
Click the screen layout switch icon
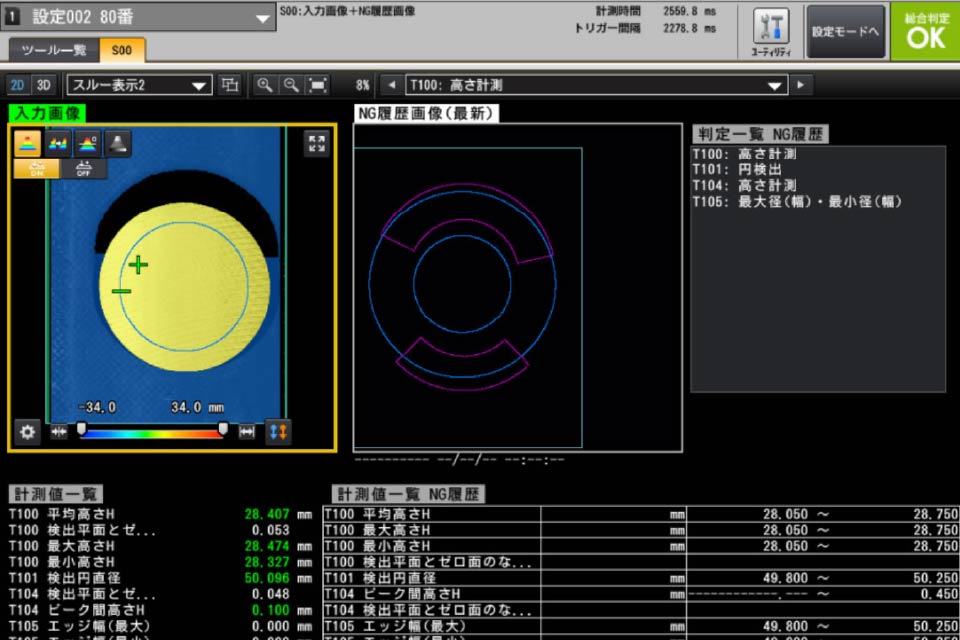point(230,85)
